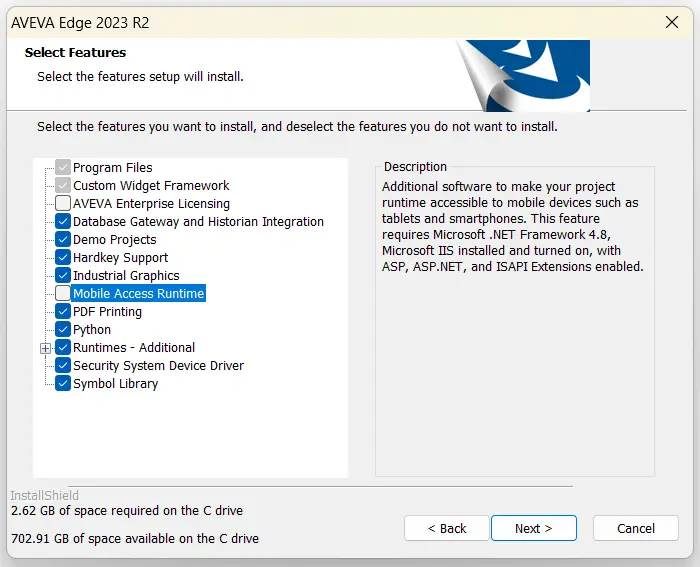Uncheck the Hardkey Support checkbox

[63, 257]
